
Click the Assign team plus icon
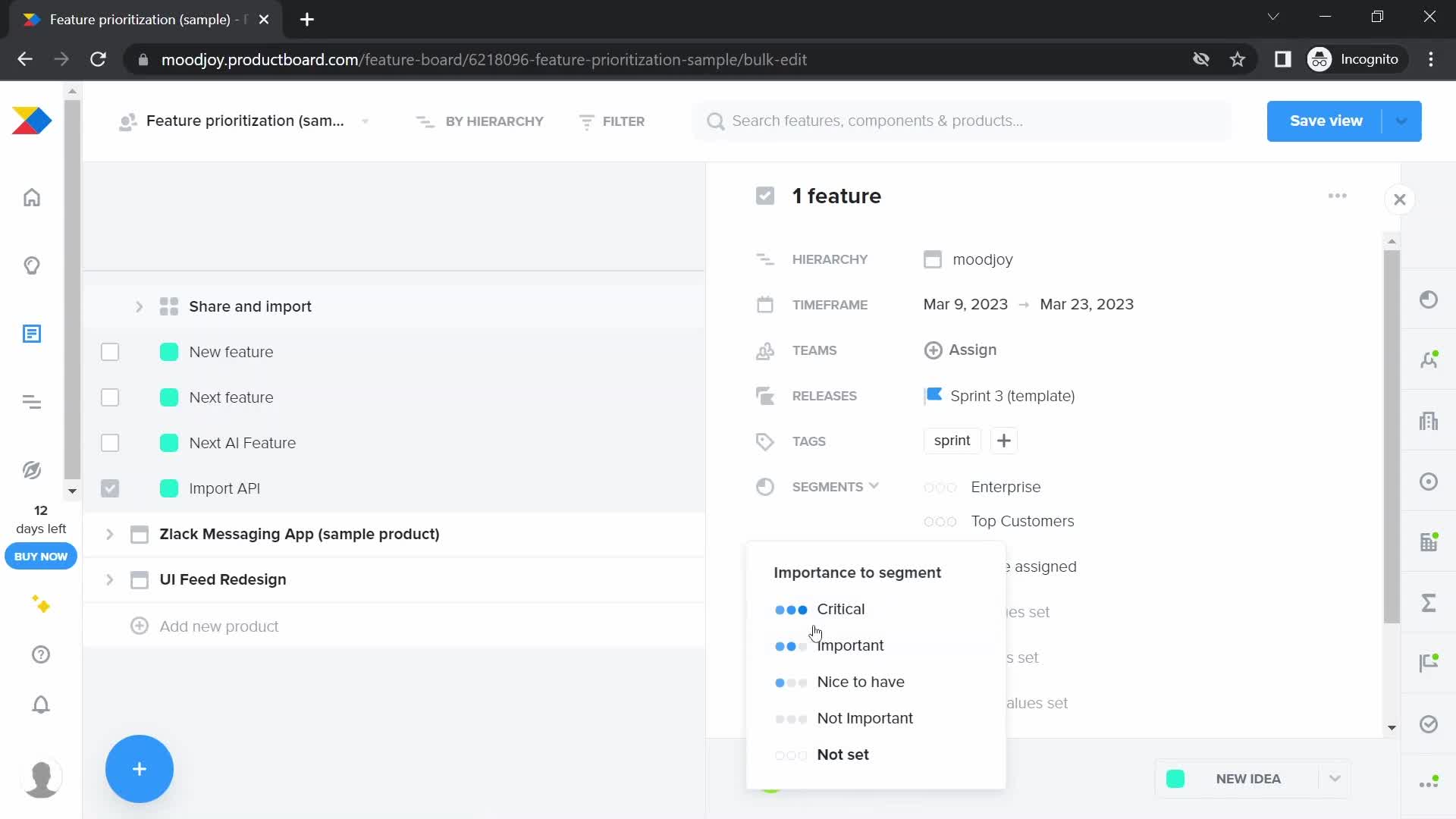click(x=933, y=350)
